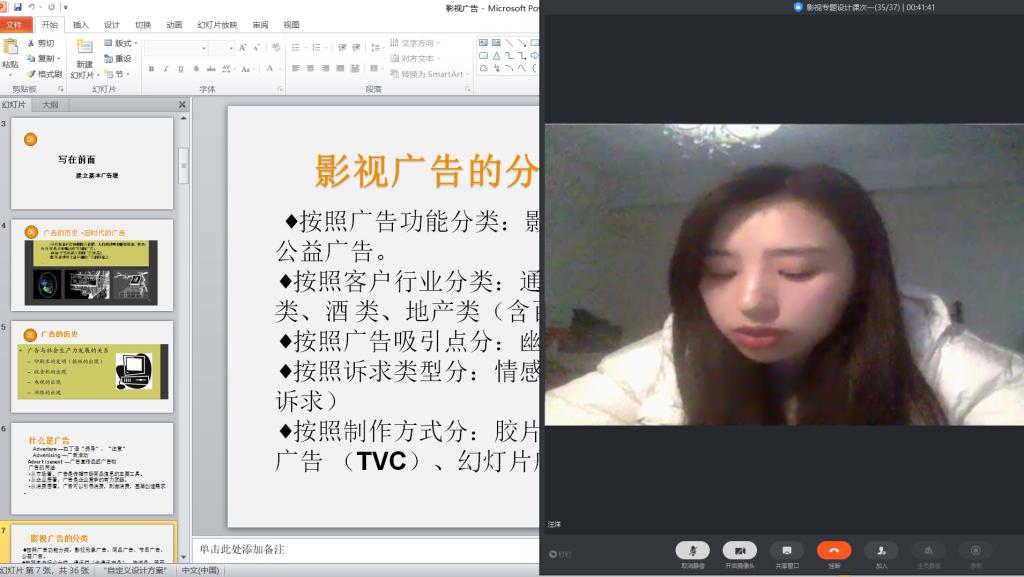Open the 对齐文本 (Align Text) dropdown
The width and height of the screenshot is (1024, 577).
coord(415,58)
